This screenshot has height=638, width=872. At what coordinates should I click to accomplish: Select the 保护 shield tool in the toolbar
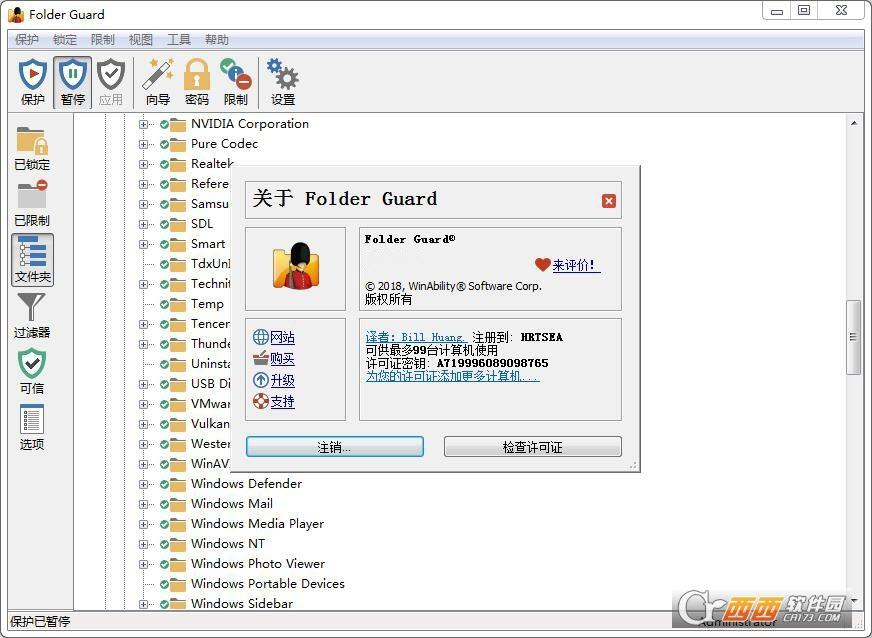pyautogui.click(x=32, y=80)
